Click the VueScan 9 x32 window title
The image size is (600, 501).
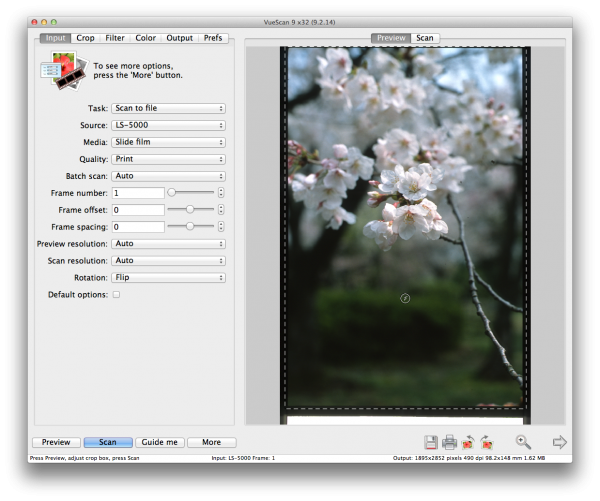pyautogui.click(x=299, y=22)
